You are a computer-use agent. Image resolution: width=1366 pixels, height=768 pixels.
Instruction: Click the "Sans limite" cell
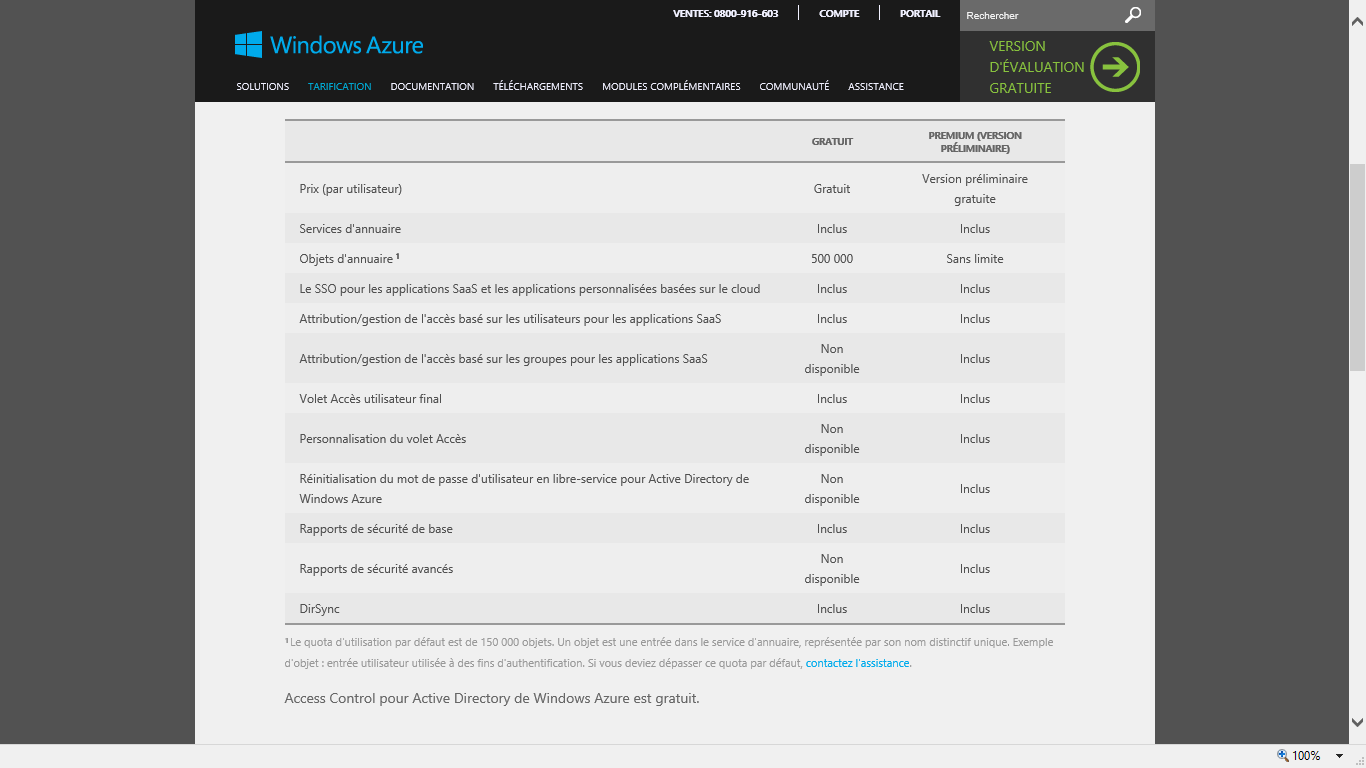click(975, 259)
